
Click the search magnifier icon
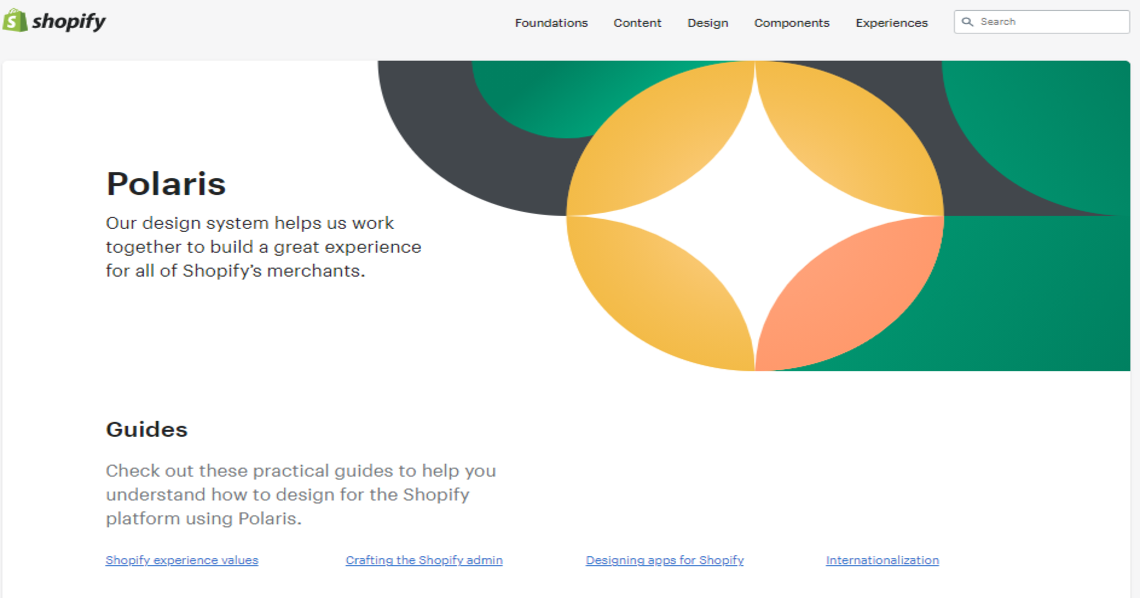point(967,22)
